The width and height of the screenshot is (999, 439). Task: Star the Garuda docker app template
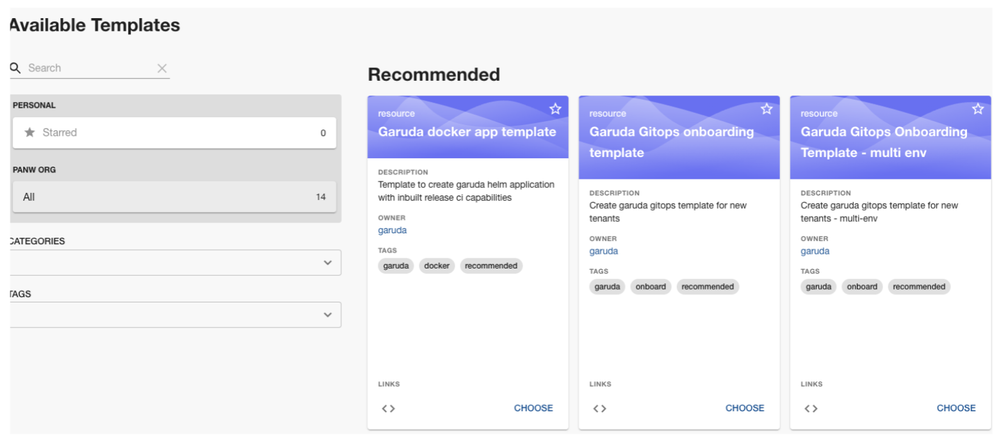coord(555,108)
